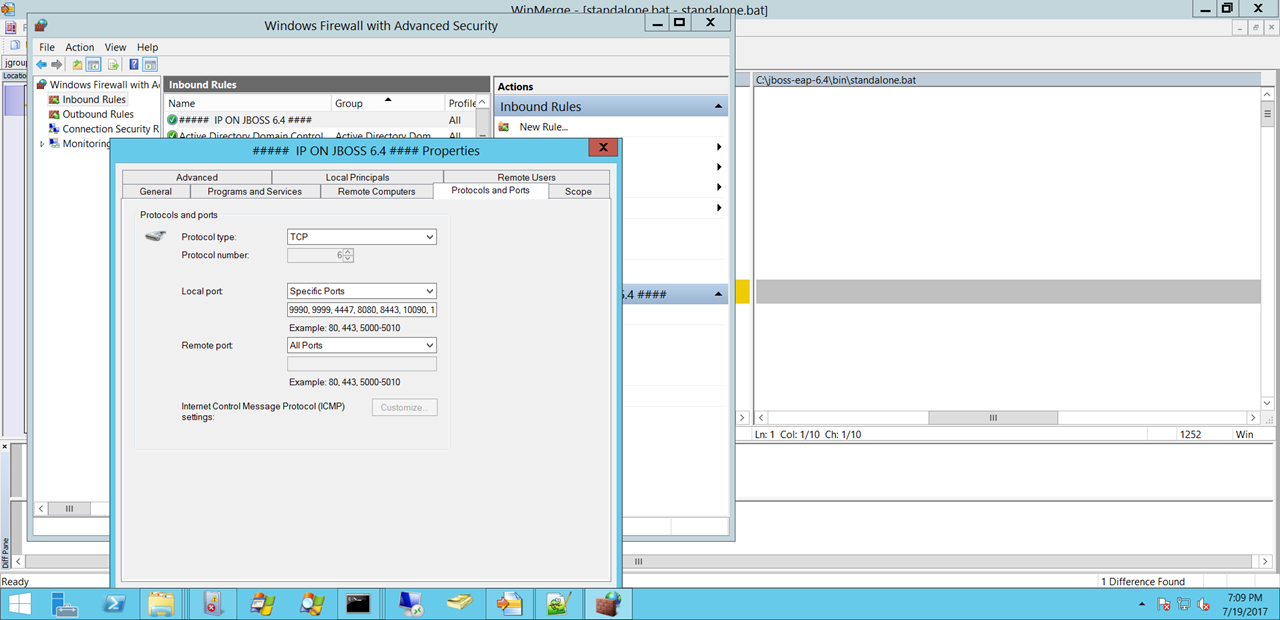Click the network icon in the system tray
The width and height of the screenshot is (1280, 620).
click(1184, 604)
